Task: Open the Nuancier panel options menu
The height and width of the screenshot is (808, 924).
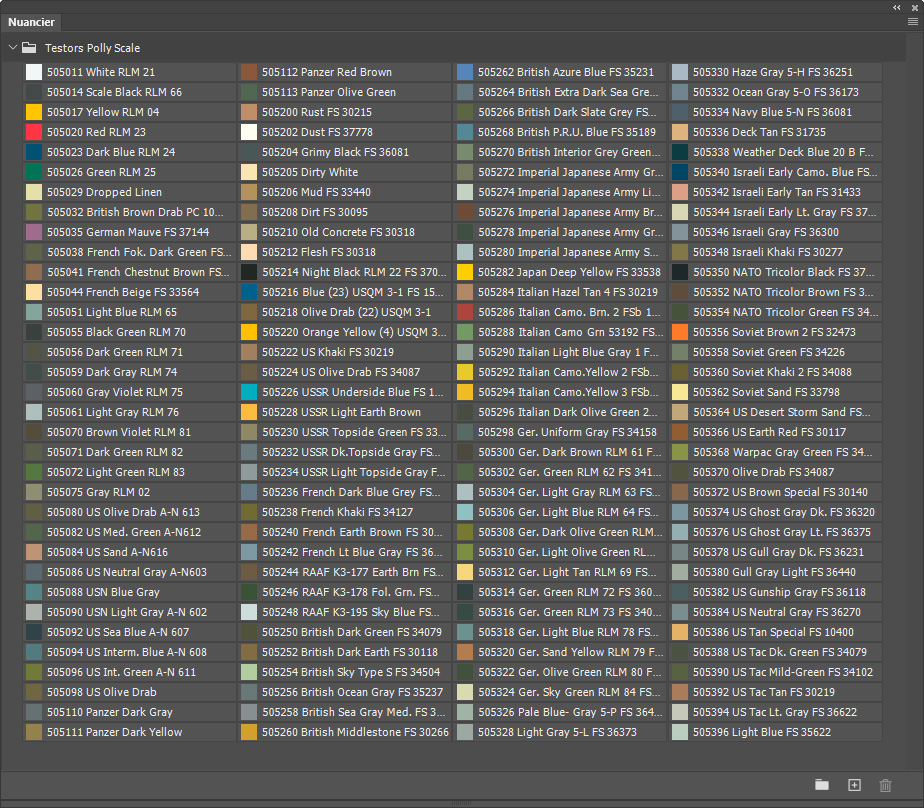Action: 911,21
